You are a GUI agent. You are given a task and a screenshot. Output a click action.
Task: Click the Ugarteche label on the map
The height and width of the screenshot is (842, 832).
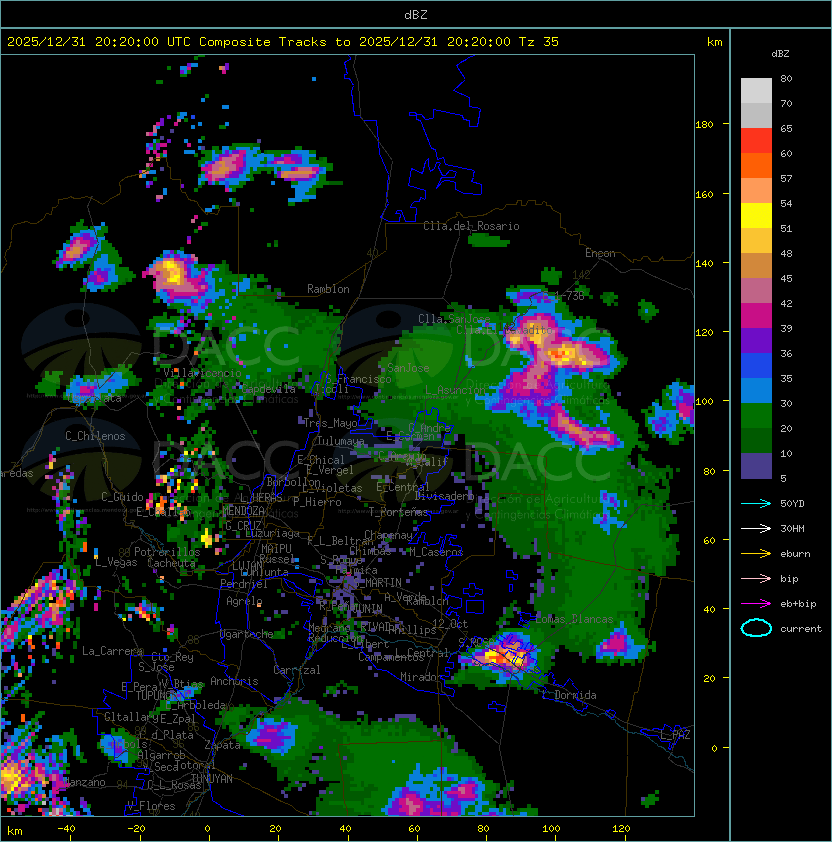coord(246,634)
